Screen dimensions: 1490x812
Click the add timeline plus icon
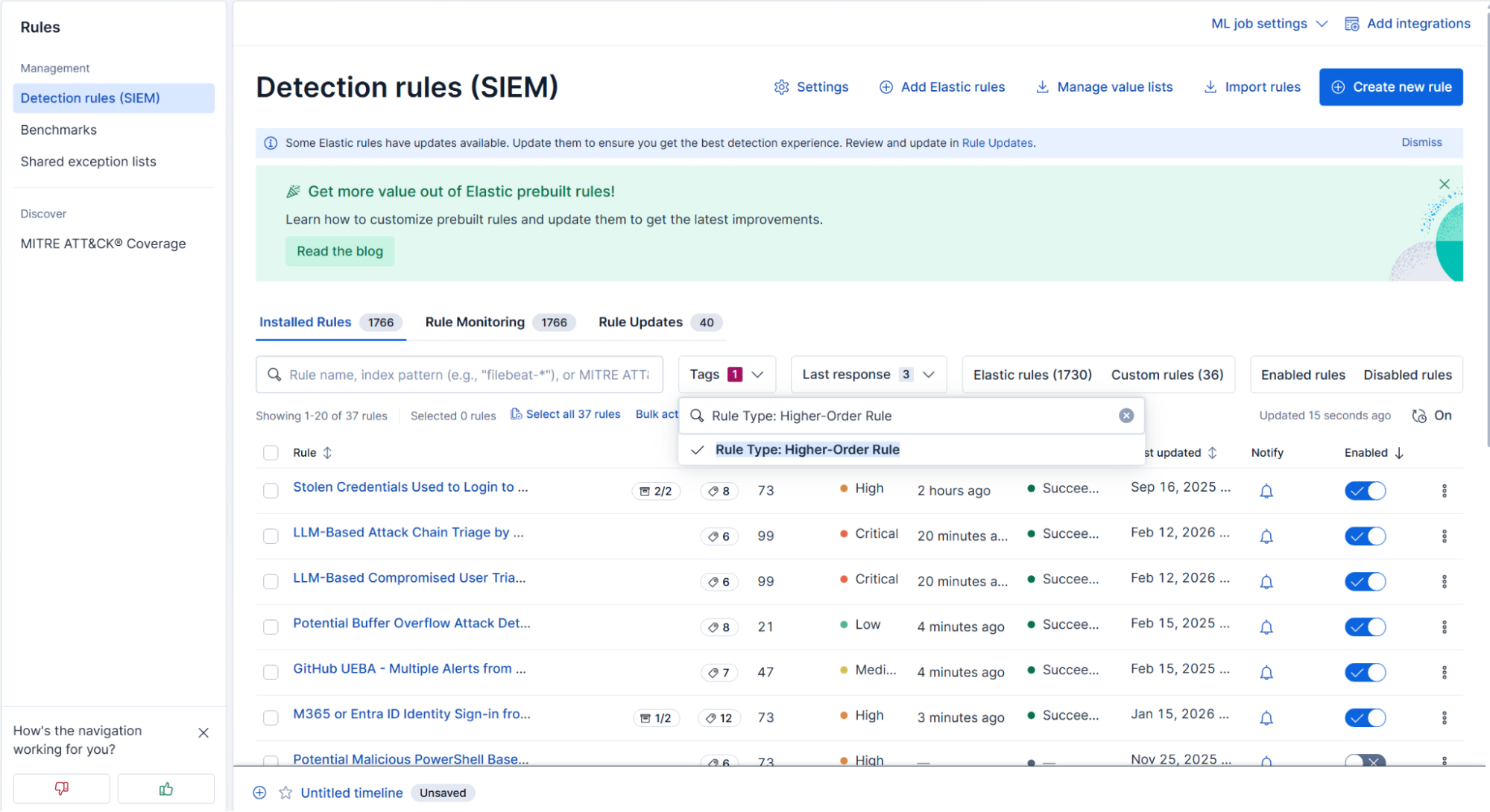click(x=259, y=793)
